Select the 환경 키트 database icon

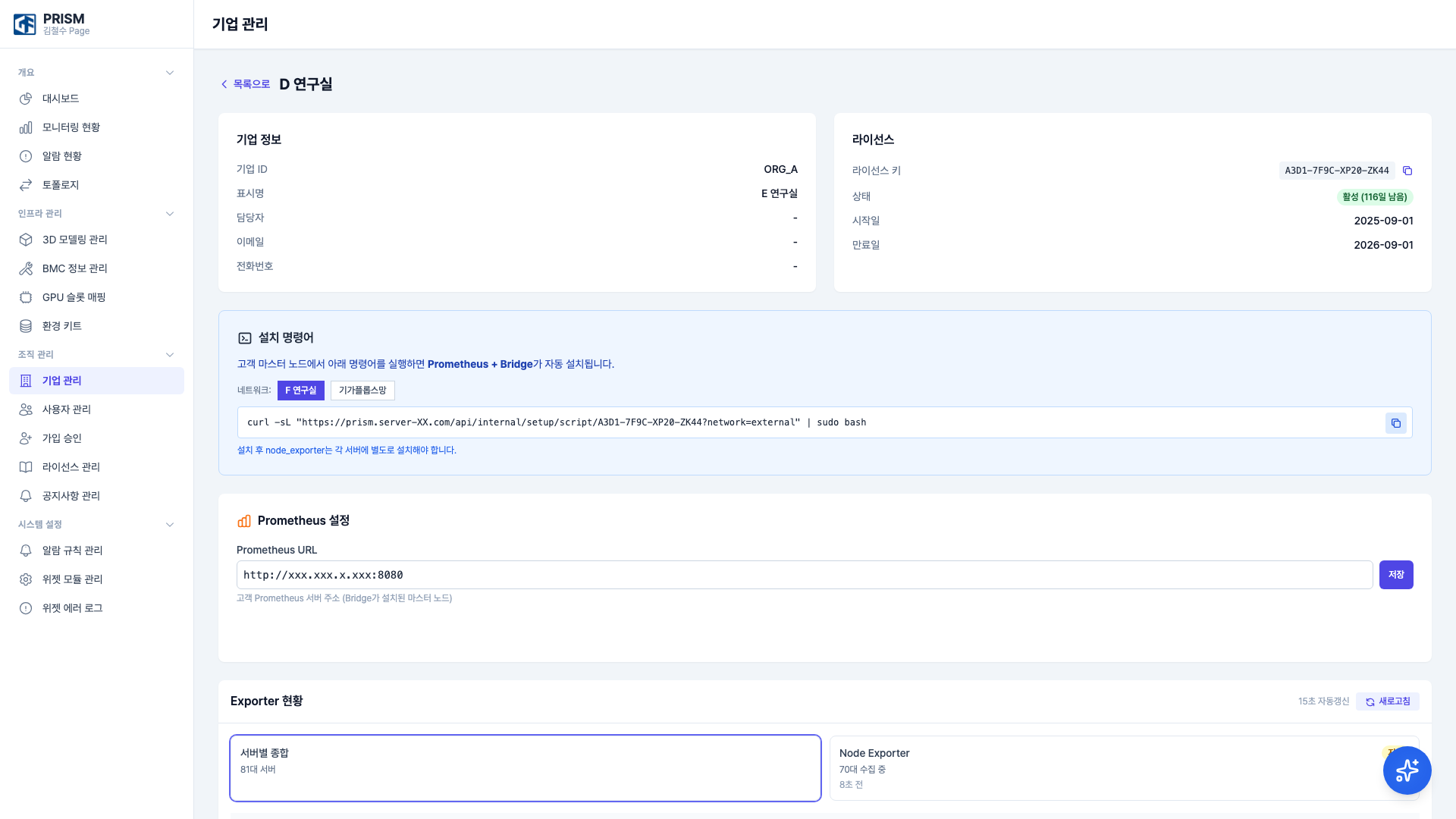pos(26,326)
